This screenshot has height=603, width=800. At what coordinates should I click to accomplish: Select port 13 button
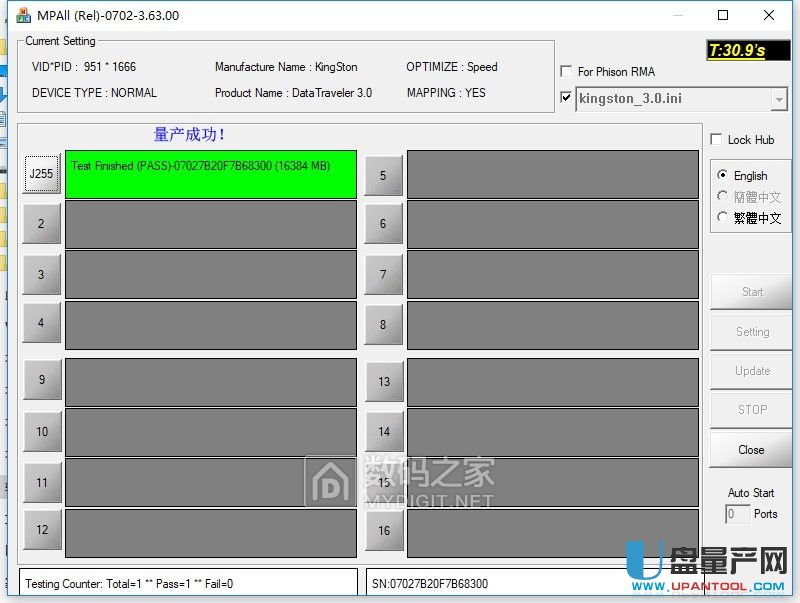[x=384, y=381]
